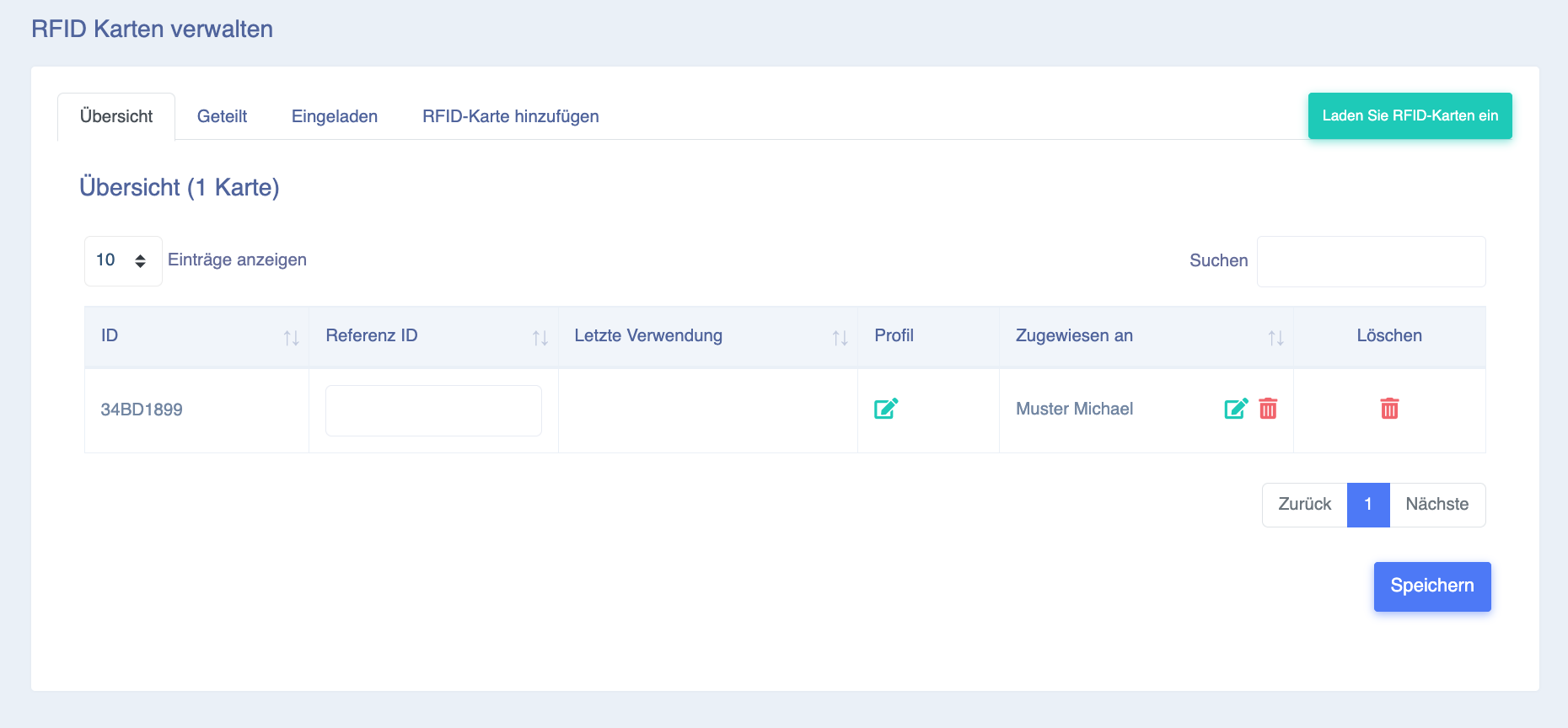The height and width of the screenshot is (728, 1568).
Task: Go to the Zurück pagination page
Action: [1305, 505]
